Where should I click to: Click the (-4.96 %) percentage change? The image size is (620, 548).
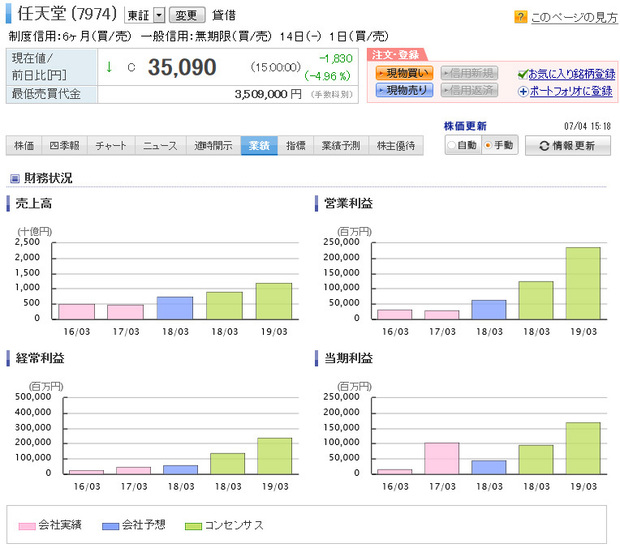click(328, 76)
